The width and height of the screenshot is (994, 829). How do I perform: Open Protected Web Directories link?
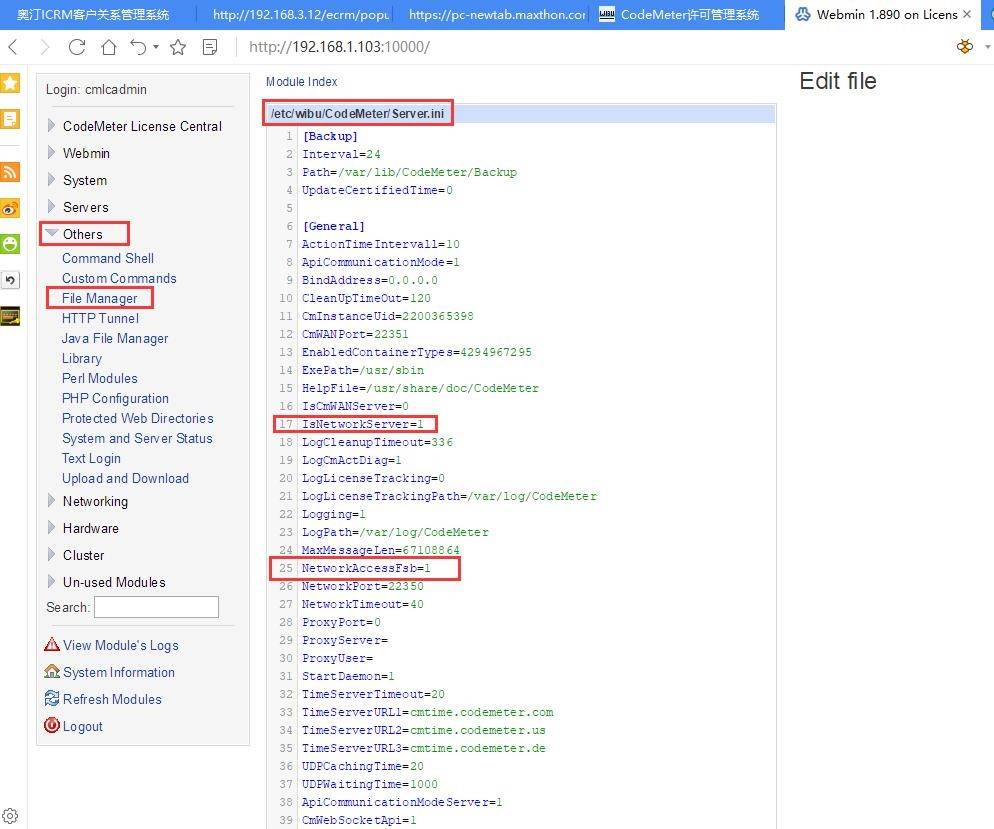pyautogui.click(x=138, y=418)
